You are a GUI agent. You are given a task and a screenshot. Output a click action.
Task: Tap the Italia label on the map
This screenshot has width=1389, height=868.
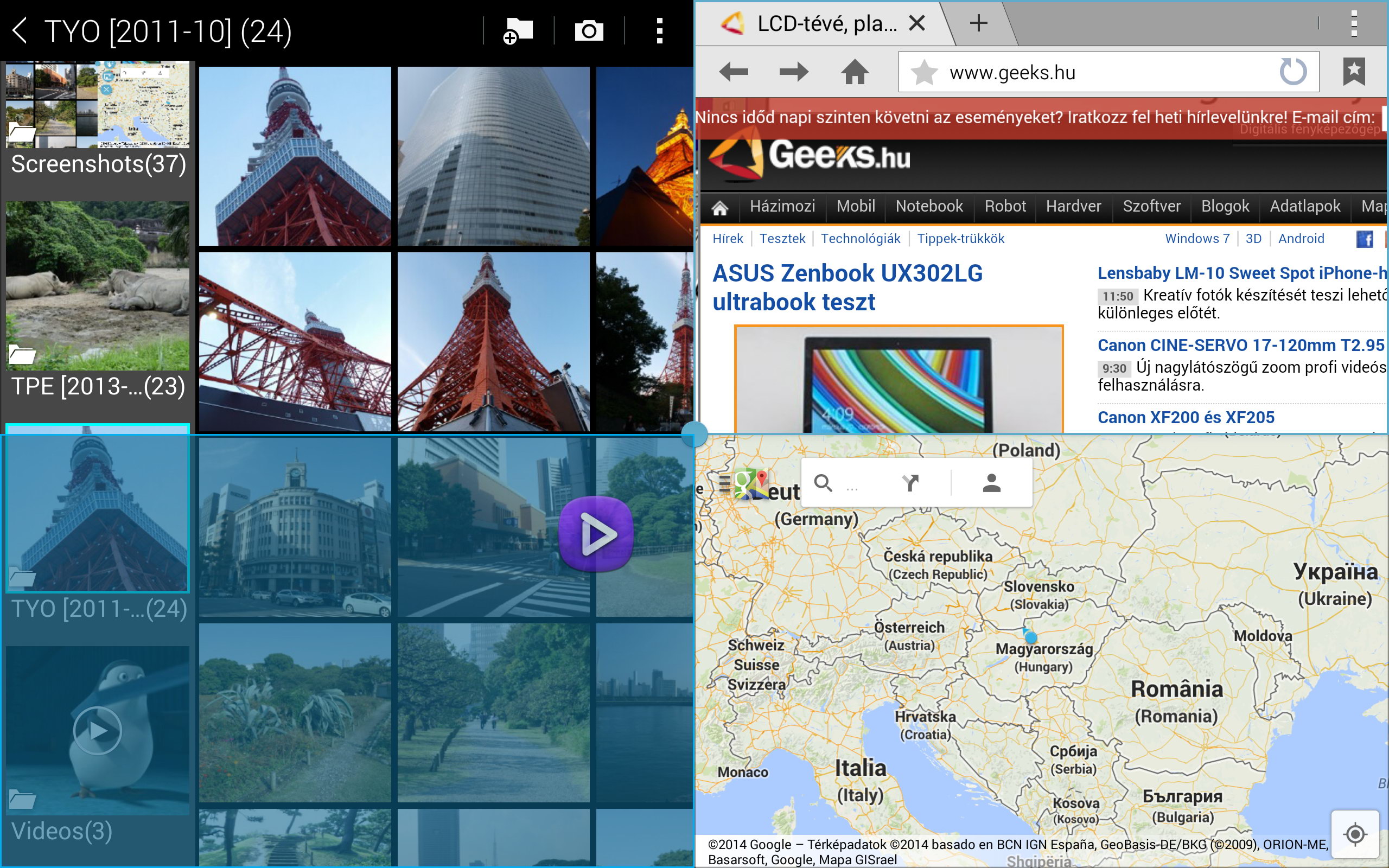pyautogui.click(x=861, y=768)
